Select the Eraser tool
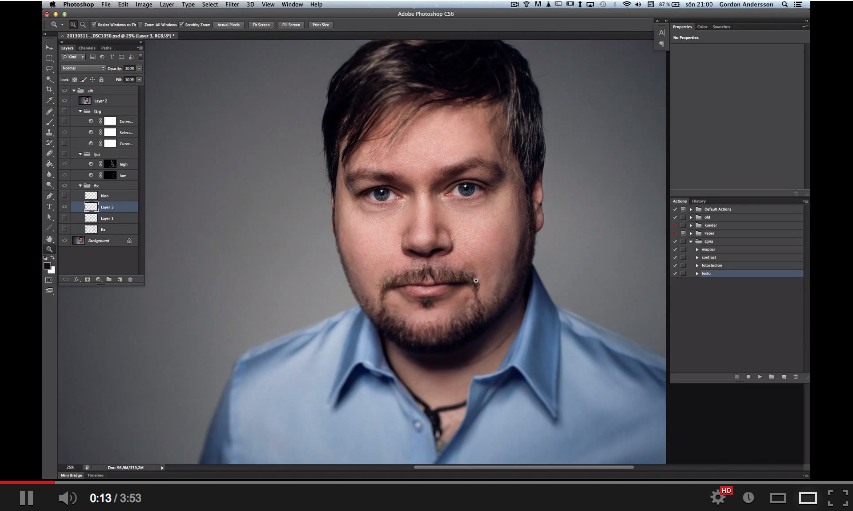Viewport: 853px width, 511px height. coord(50,153)
